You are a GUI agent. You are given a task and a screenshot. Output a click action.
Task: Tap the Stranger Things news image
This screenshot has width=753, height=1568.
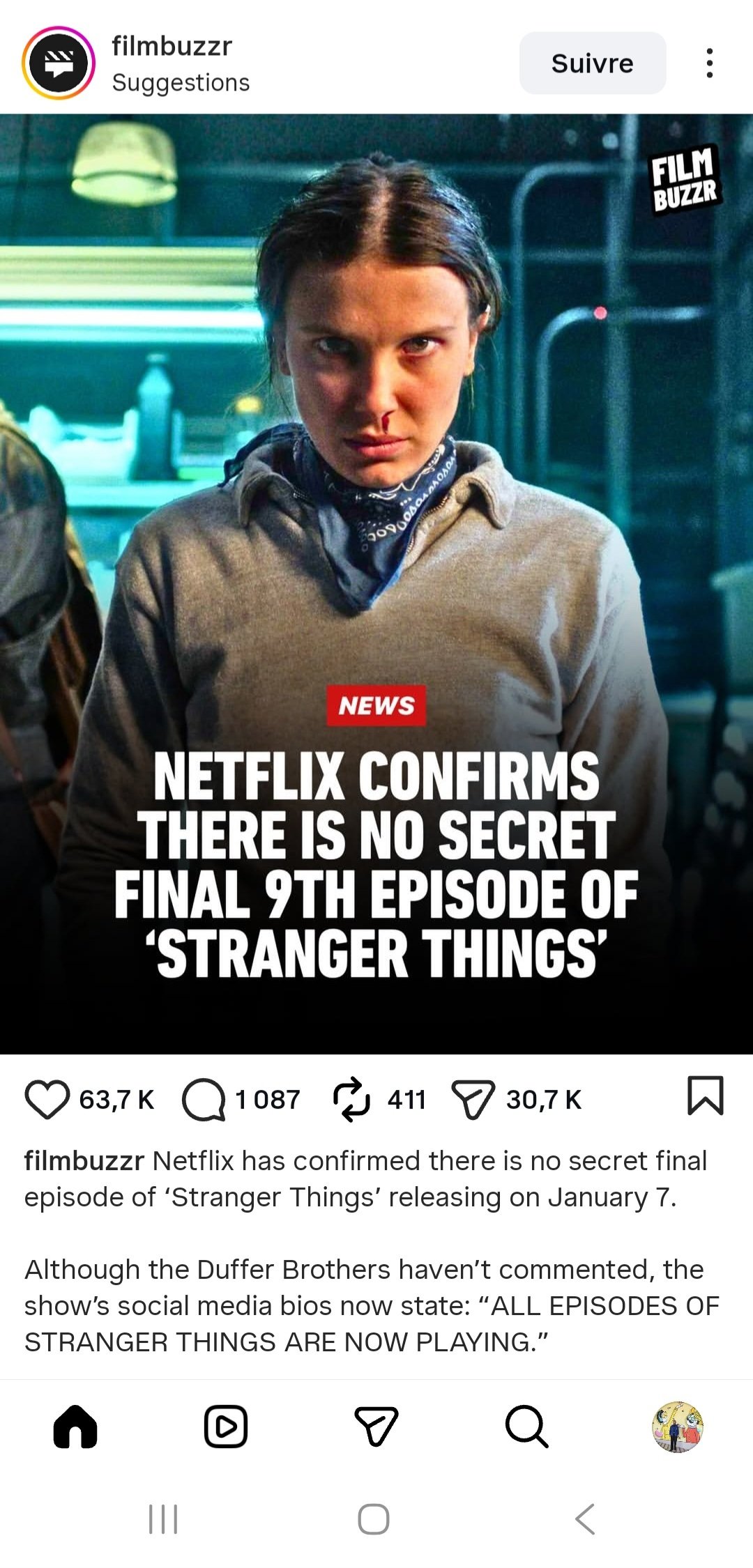pyautogui.click(x=376, y=584)
